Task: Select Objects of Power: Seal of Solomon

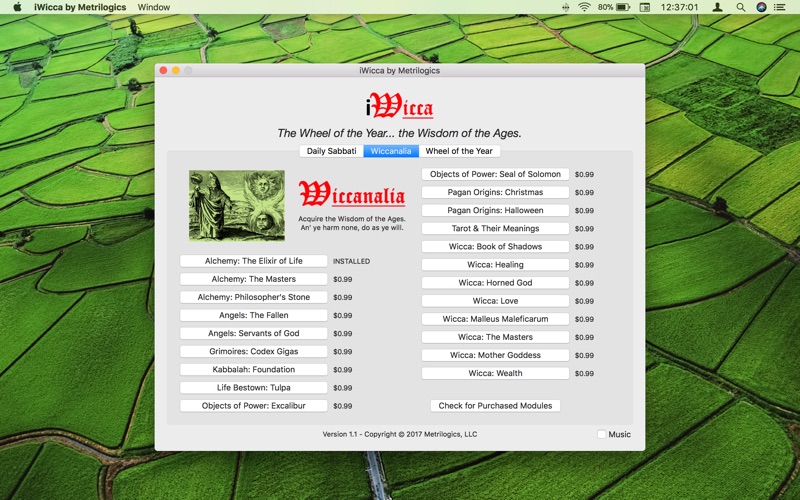Action: [495, 174]
